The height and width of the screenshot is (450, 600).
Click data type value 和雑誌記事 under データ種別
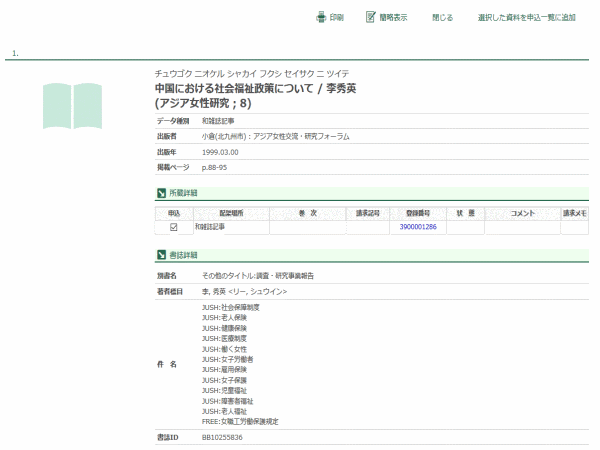pos(218,121)
